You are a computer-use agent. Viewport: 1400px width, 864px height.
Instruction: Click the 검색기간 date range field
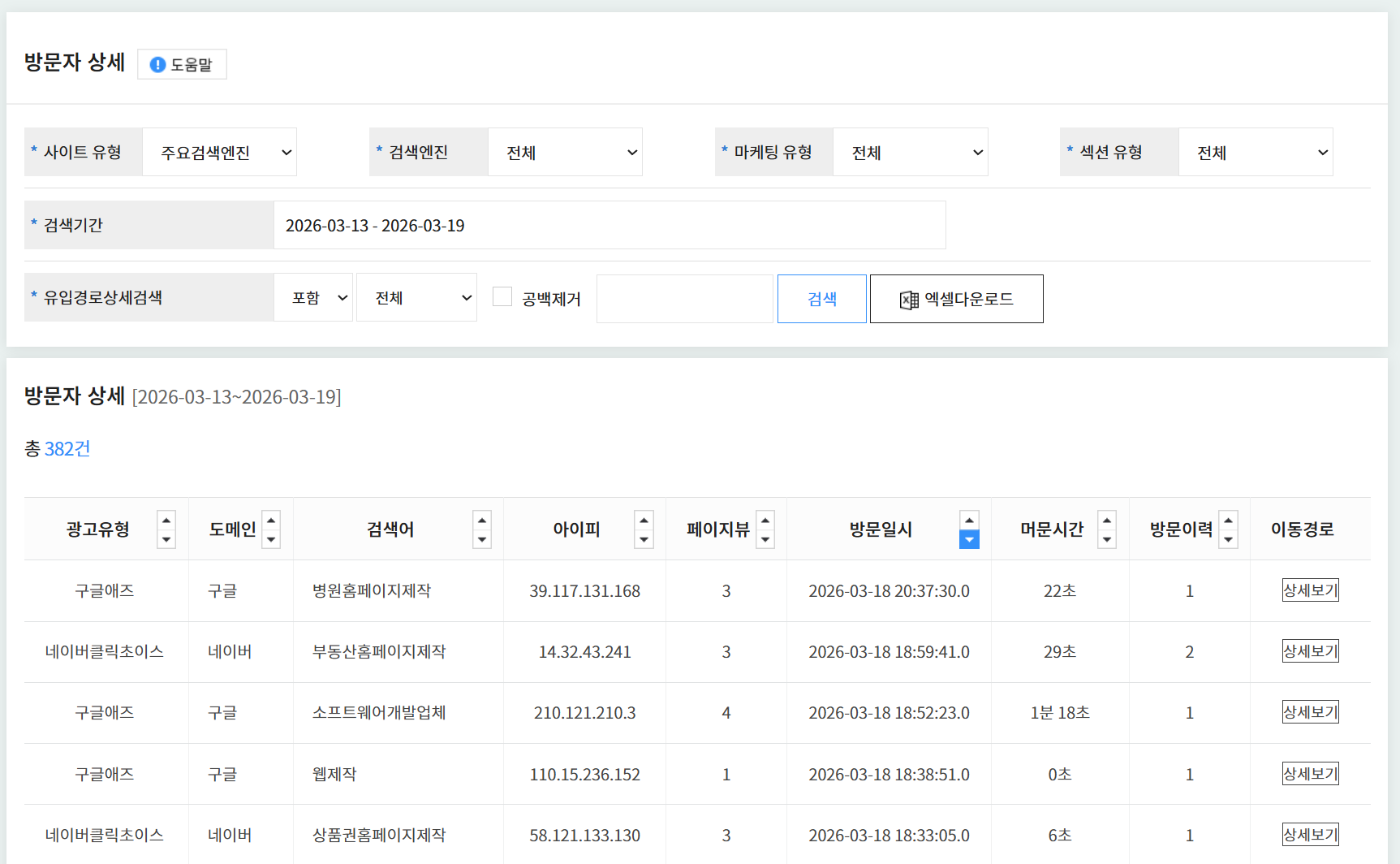pos(609,226)
